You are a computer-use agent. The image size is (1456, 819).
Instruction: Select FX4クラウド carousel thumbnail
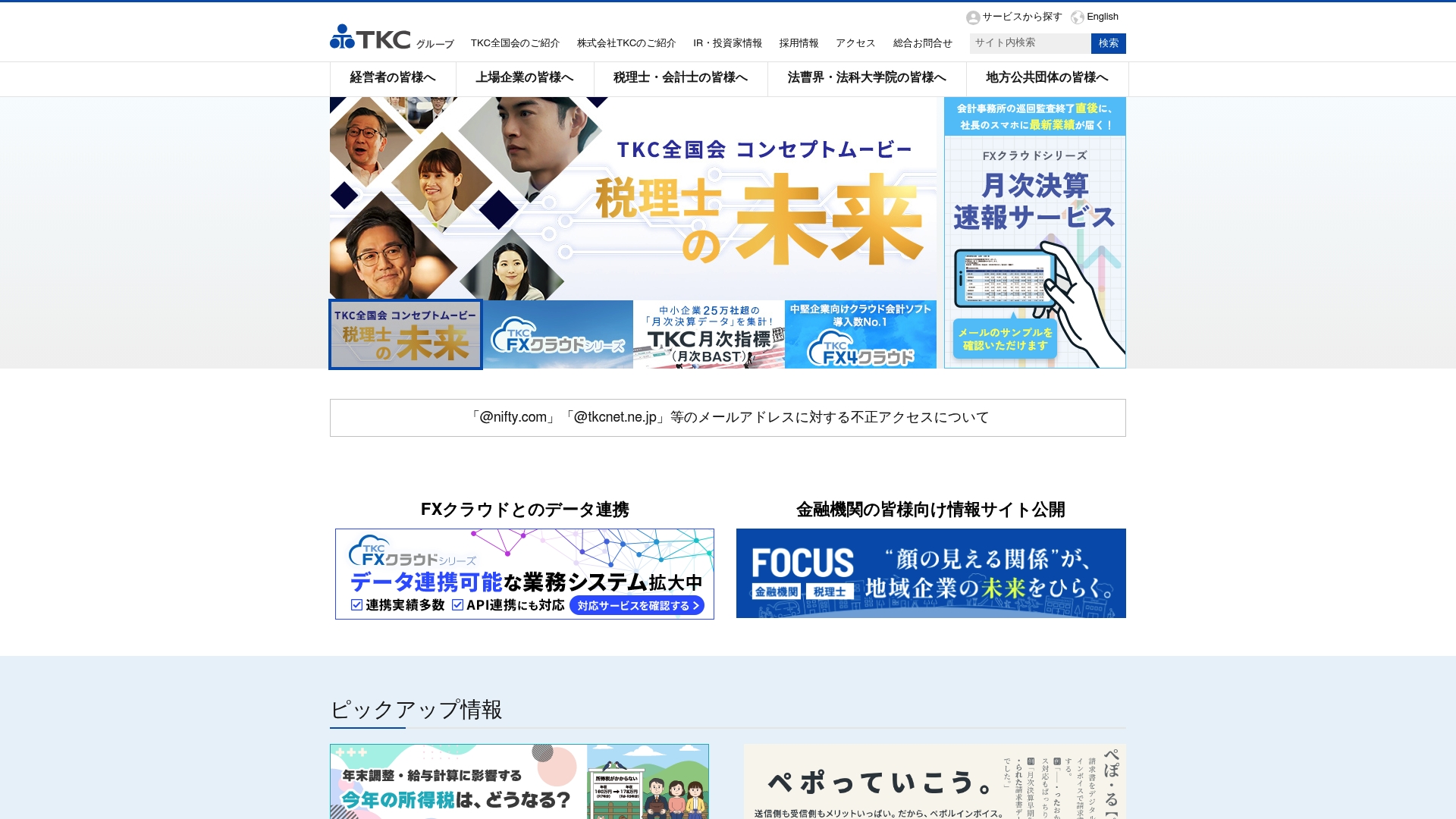click(x=861, y=334)
